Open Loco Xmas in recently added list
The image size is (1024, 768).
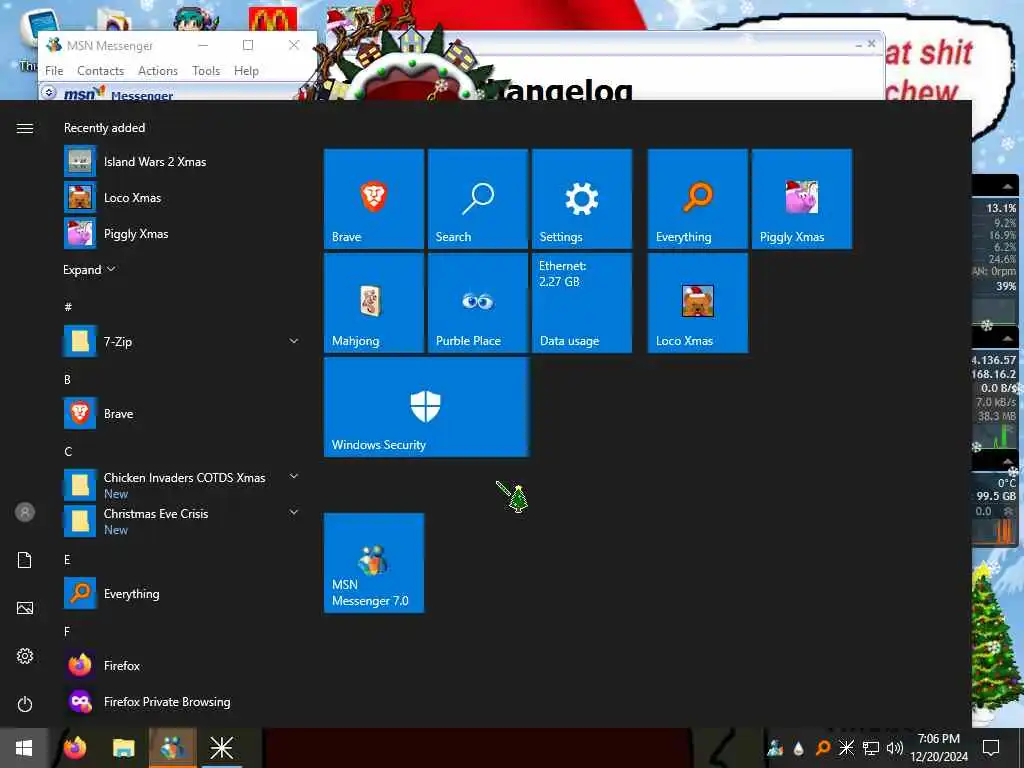pyautogui.click(x=182, y=197)
